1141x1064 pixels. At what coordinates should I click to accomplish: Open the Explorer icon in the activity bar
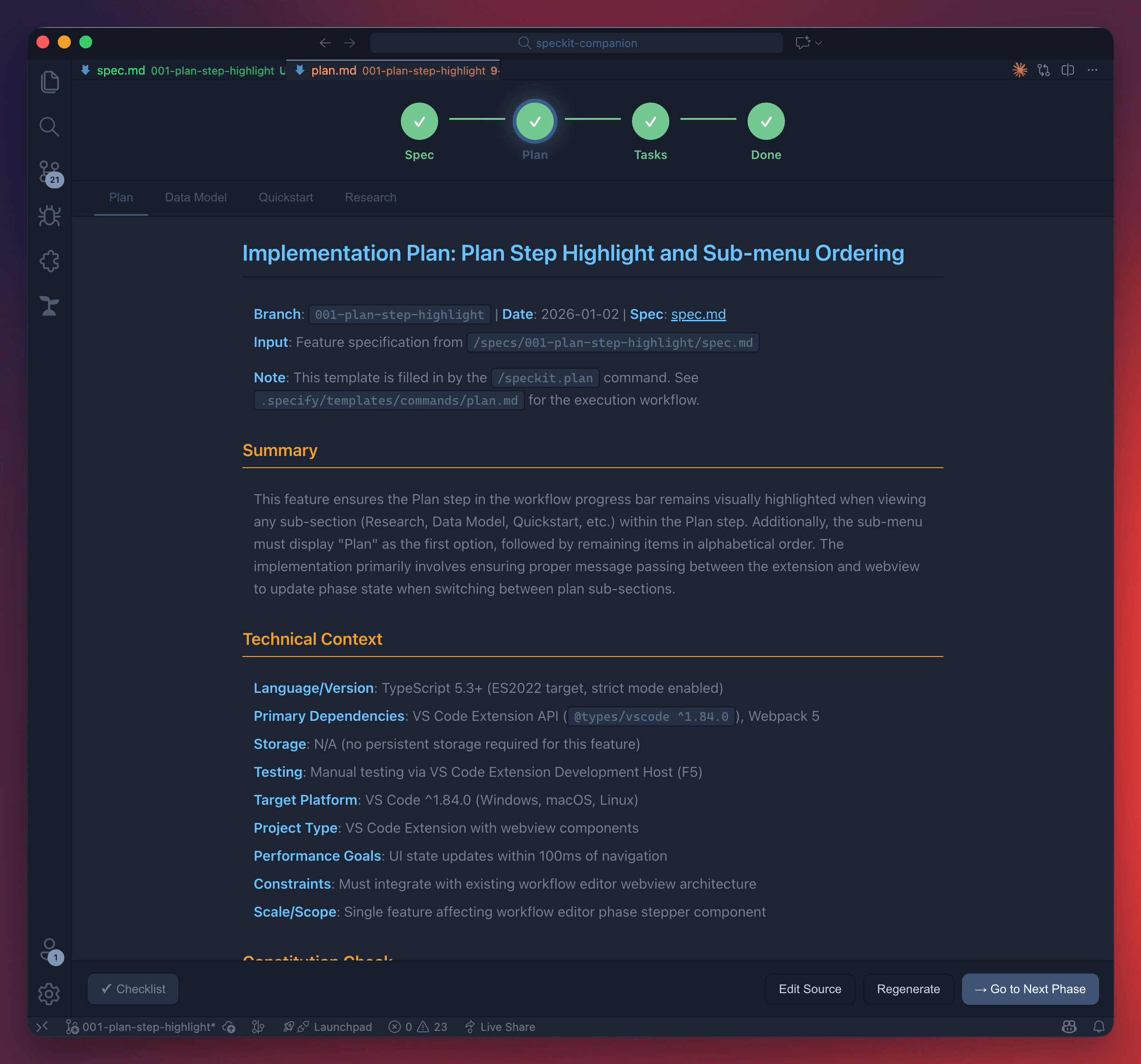point(49,81)
